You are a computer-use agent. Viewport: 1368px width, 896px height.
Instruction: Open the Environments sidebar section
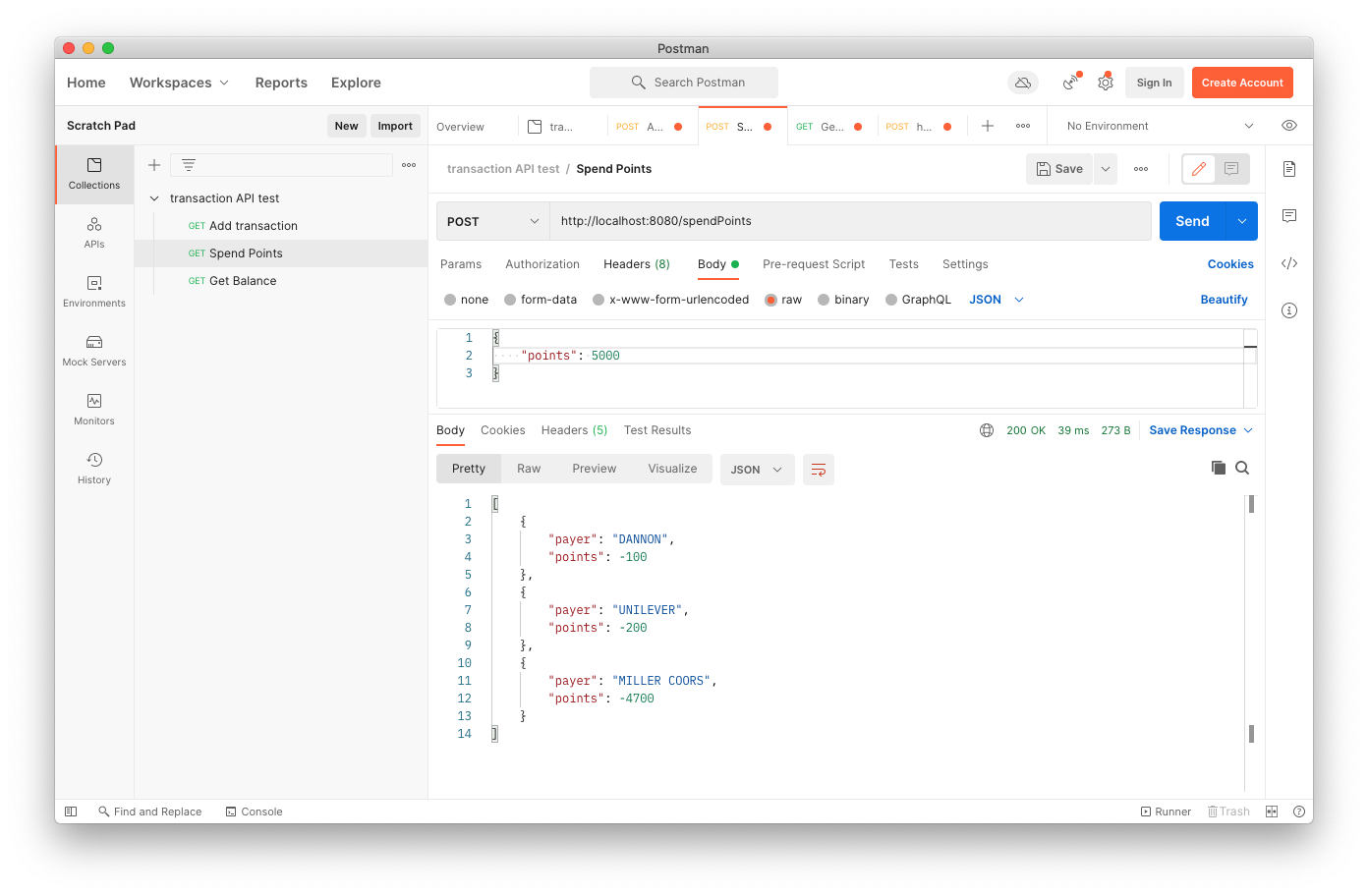click(x=94, y=292)
